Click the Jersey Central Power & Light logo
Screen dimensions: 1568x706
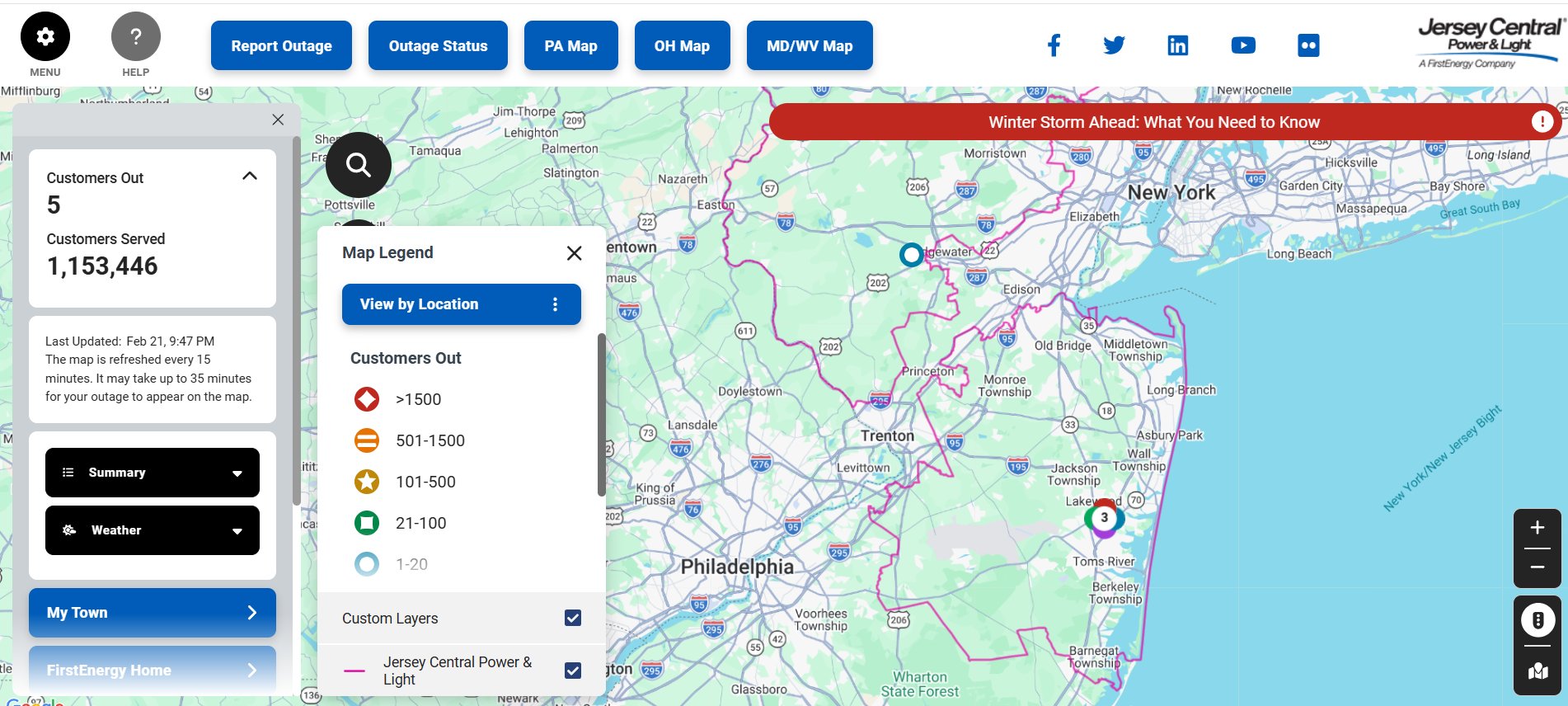(1490, 43)
